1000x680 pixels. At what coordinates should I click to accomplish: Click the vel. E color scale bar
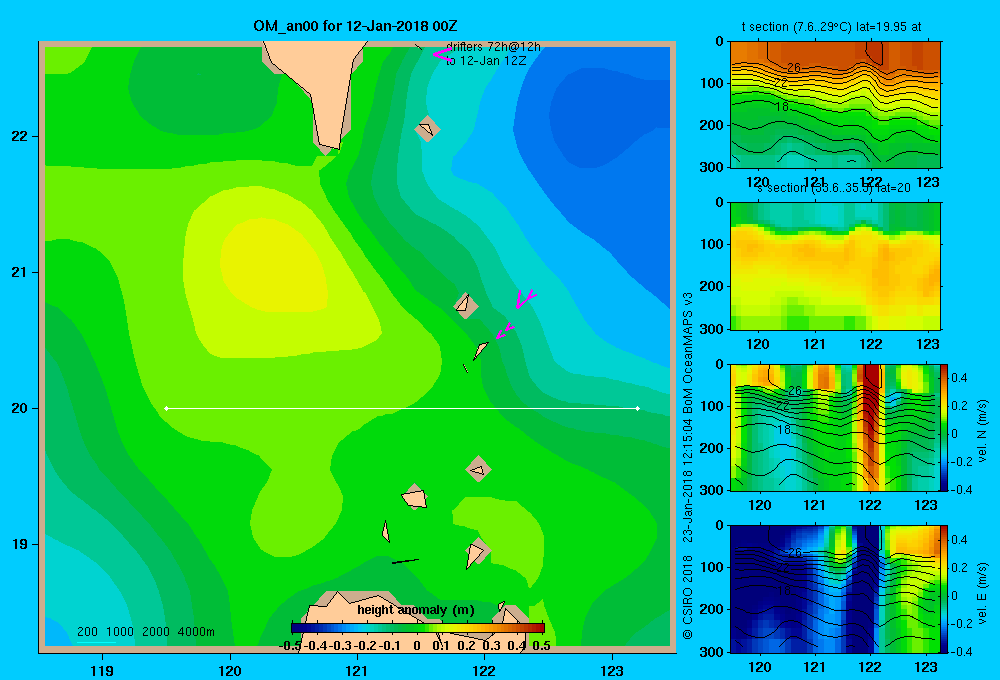pos(944,589)
